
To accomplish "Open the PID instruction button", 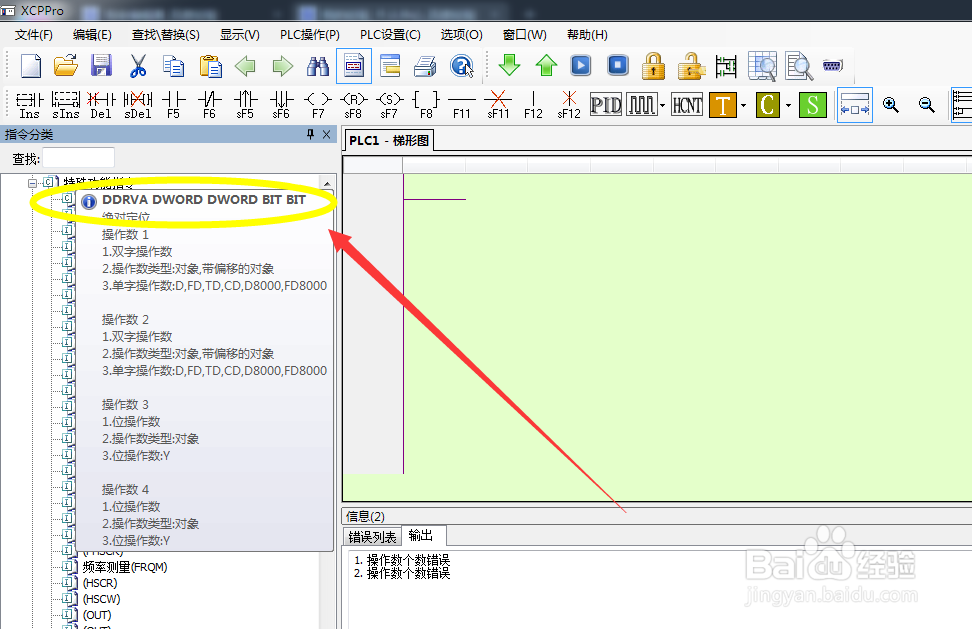I will [606, 105].
